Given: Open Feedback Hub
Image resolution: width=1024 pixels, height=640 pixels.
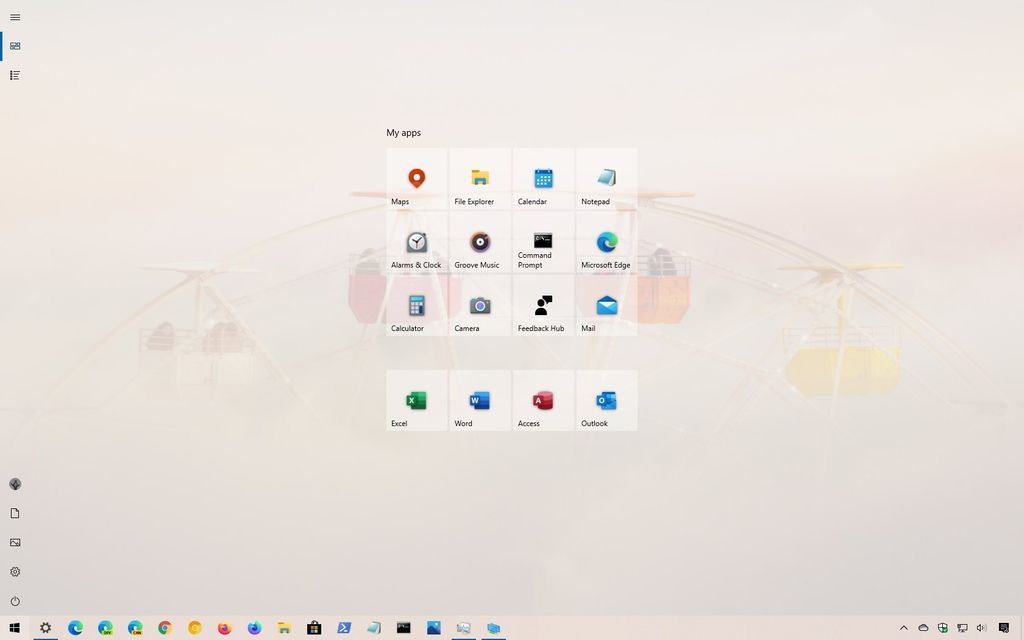Looking at the screenshot, I should pos(543,305).
